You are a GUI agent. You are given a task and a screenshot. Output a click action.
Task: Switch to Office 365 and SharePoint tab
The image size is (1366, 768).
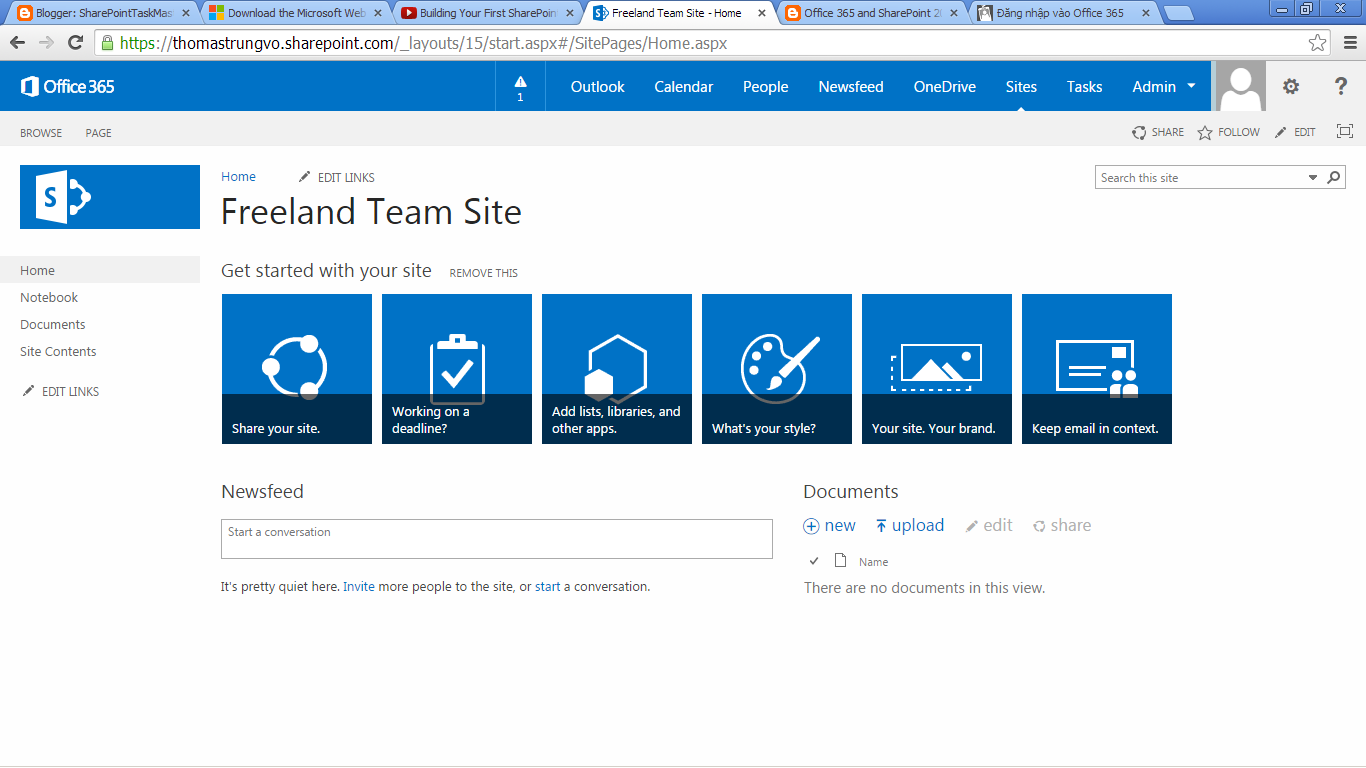[x=870, y=13]
